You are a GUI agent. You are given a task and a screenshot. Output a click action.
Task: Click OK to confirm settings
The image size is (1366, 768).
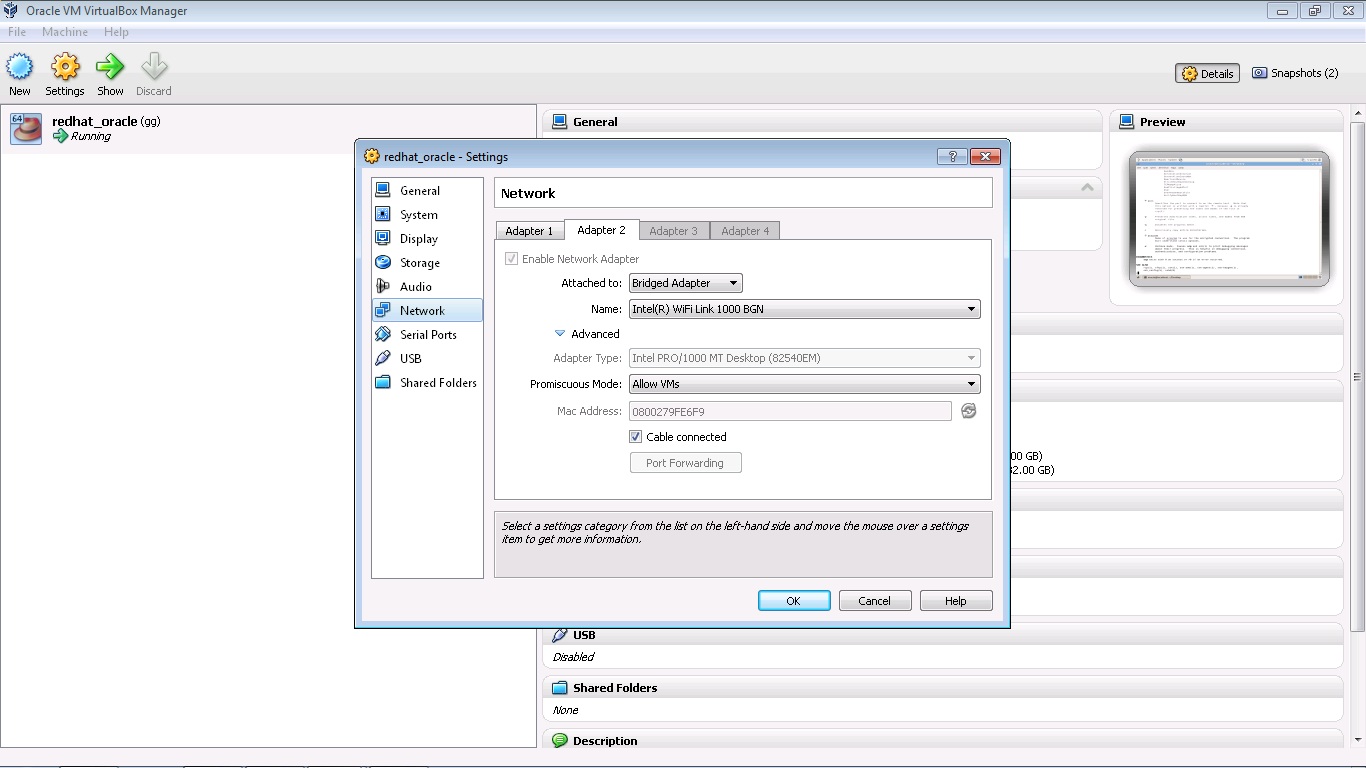pyautogui.click(x=794, y=601)
